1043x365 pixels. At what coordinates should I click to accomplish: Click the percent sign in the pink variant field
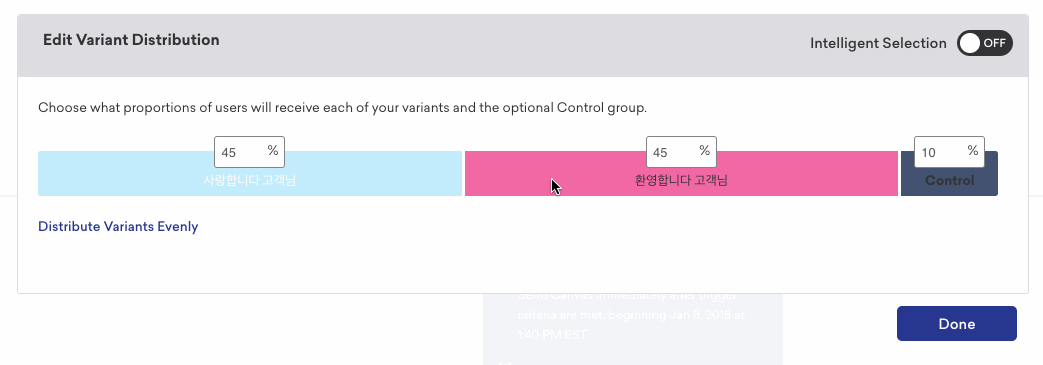pos(704,151)
